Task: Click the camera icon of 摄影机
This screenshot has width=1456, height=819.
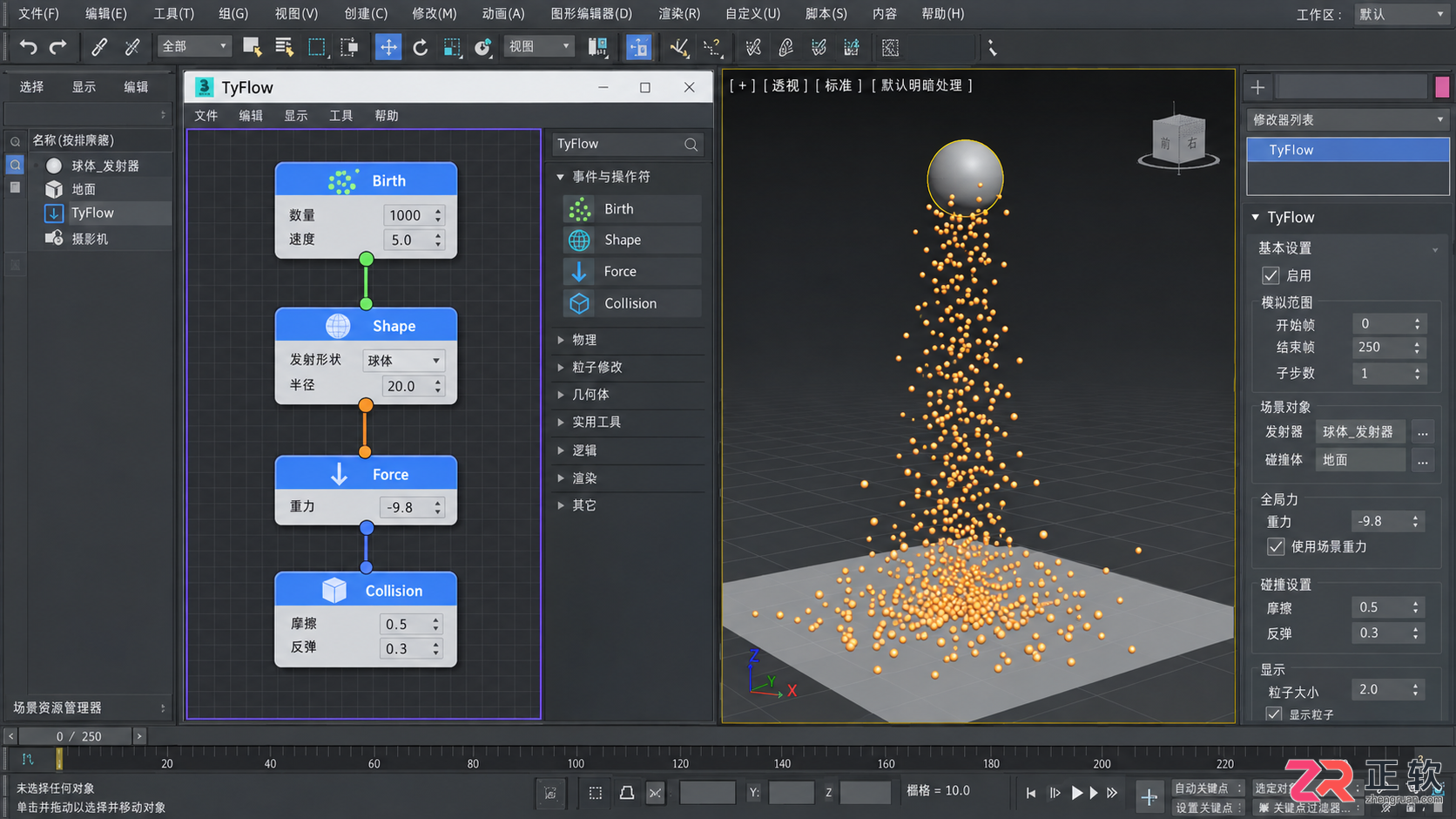Action: coord(54,239)
